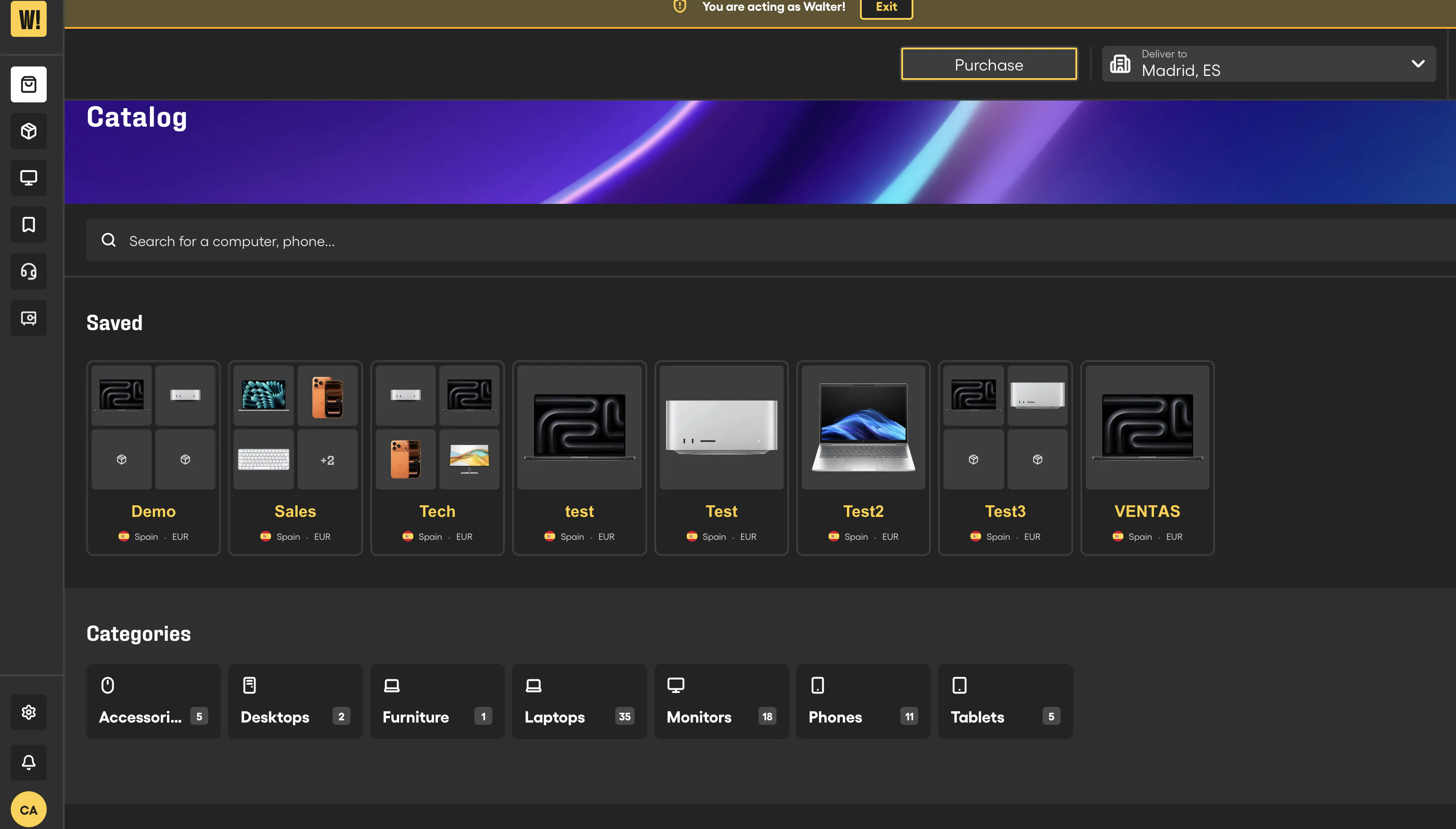This screenshot has height=829, width=1456.
Task: Expand the Deliver to Madrid, ES dropdown
Action: click(x=1269, y=63)
